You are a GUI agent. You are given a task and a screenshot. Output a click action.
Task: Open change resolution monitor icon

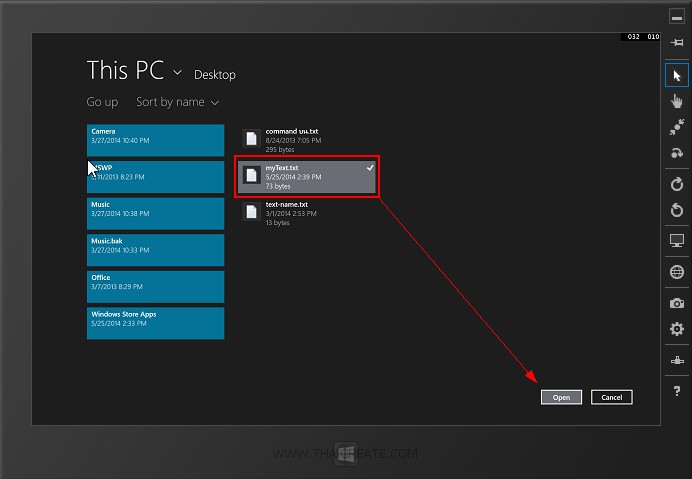tap(677, 241)
